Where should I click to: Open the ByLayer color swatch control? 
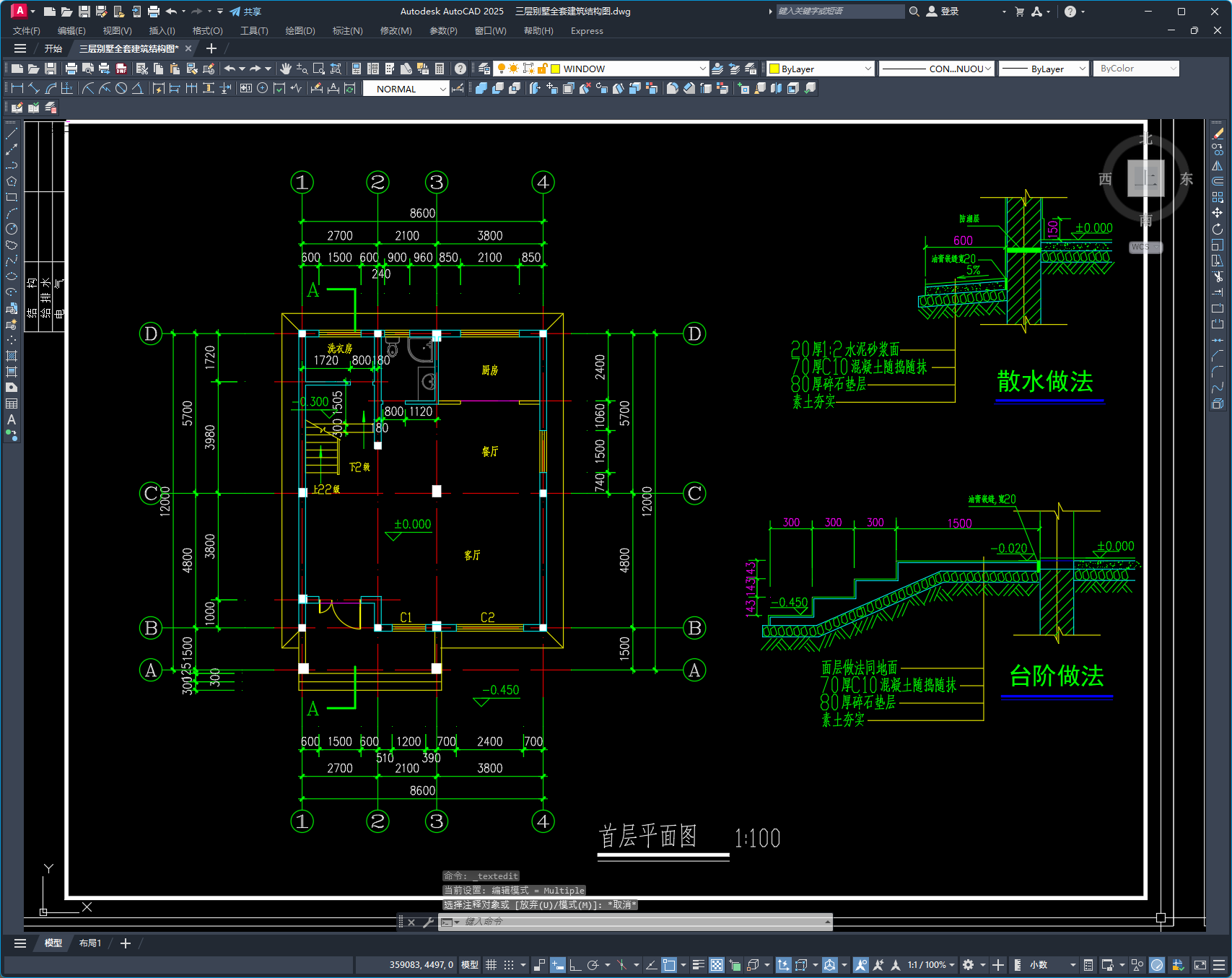coord(821,69)
